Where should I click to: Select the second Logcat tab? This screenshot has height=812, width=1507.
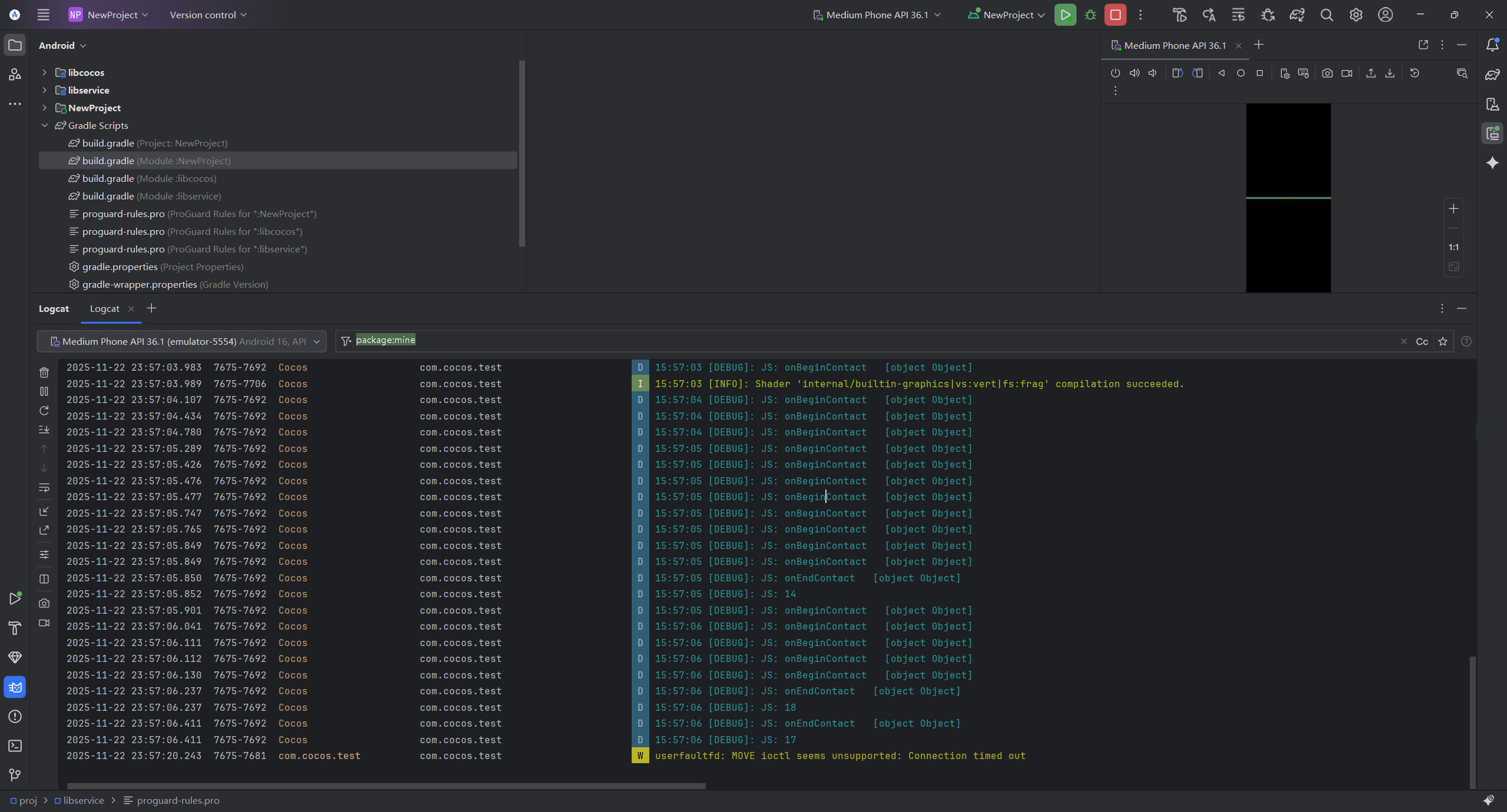tap(105, 308)
